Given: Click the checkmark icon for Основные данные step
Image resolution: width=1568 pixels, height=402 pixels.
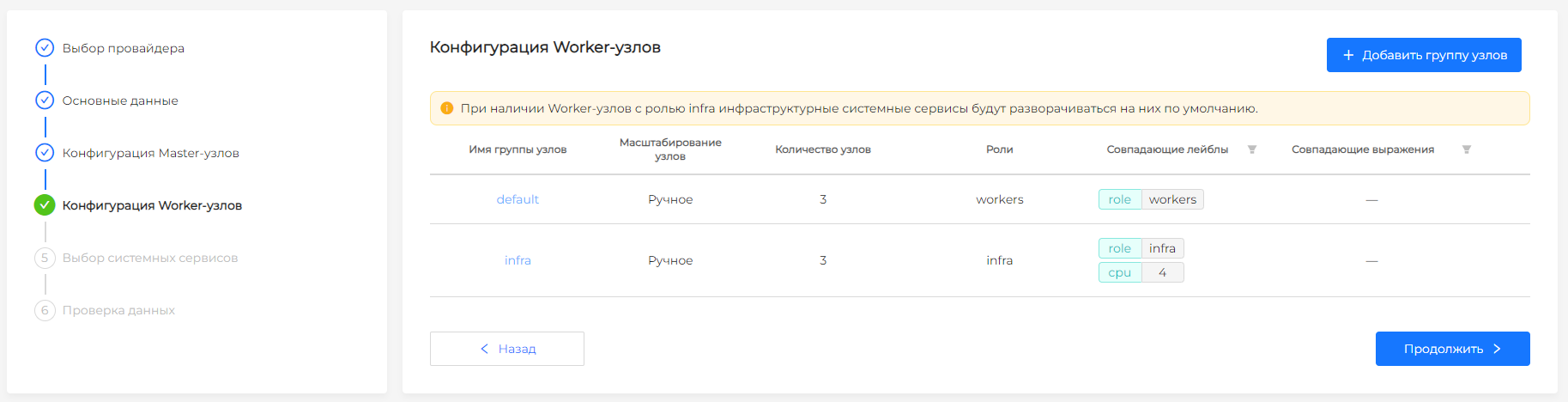Looking at the screenshot, I should point(45,100).
